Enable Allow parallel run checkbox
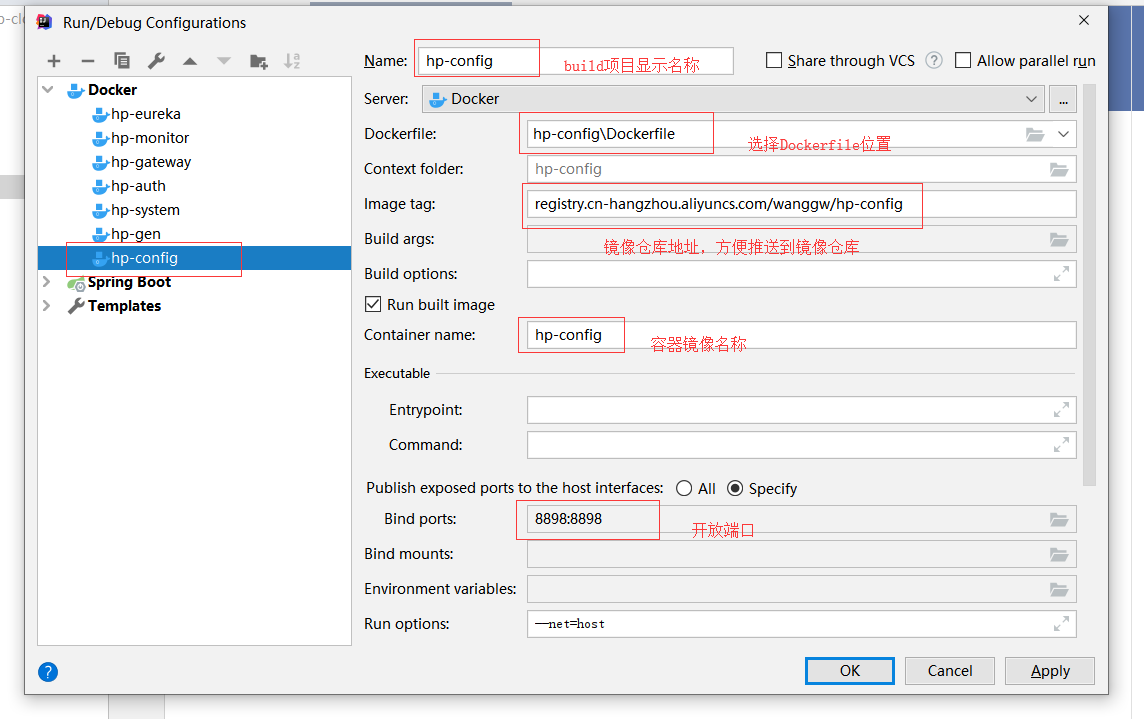 click(x=963, y=61)
